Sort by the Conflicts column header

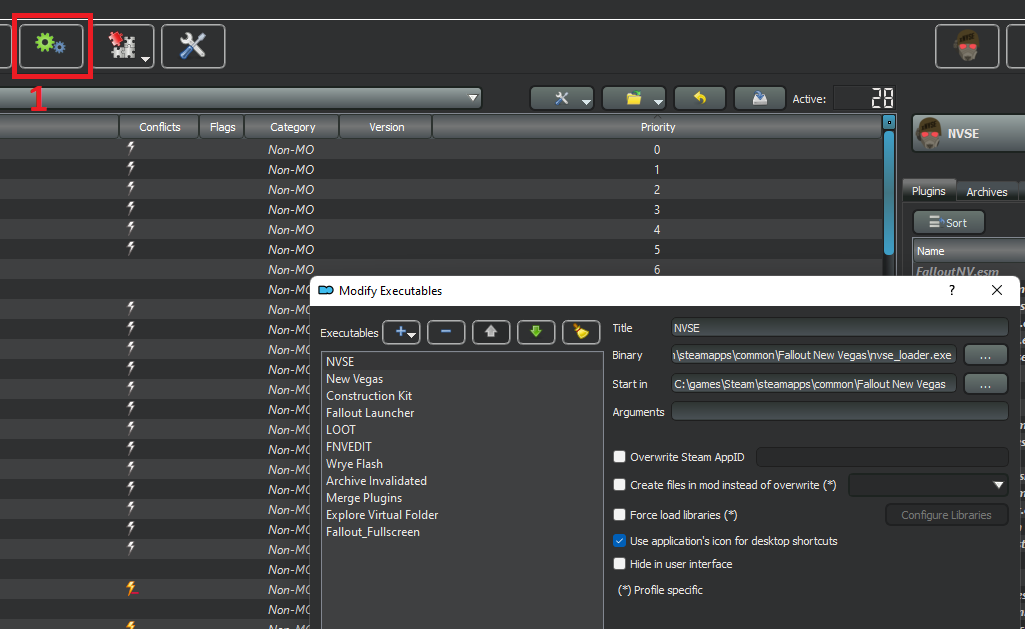coord(160,127)
